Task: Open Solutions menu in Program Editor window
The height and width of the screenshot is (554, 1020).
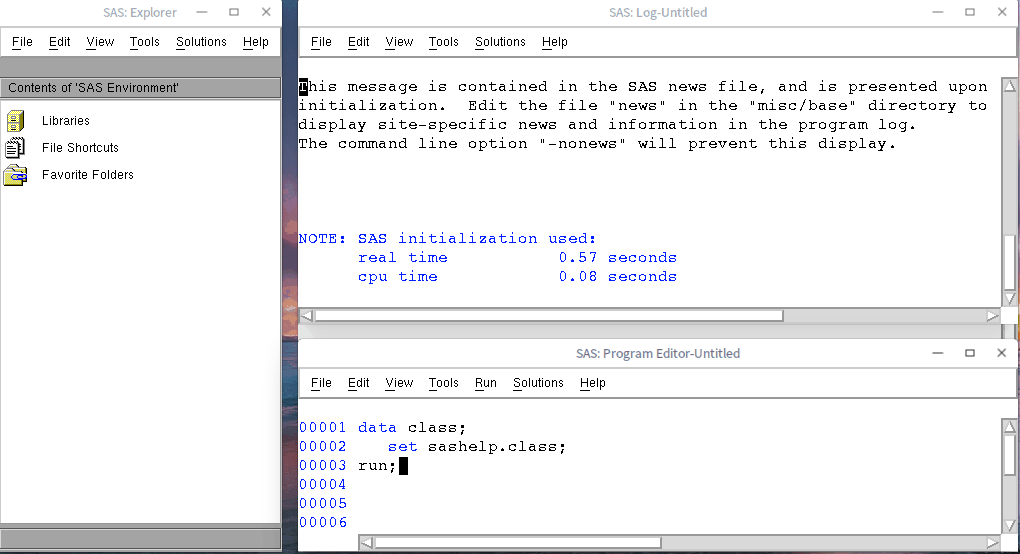Action: pos(538,383)
